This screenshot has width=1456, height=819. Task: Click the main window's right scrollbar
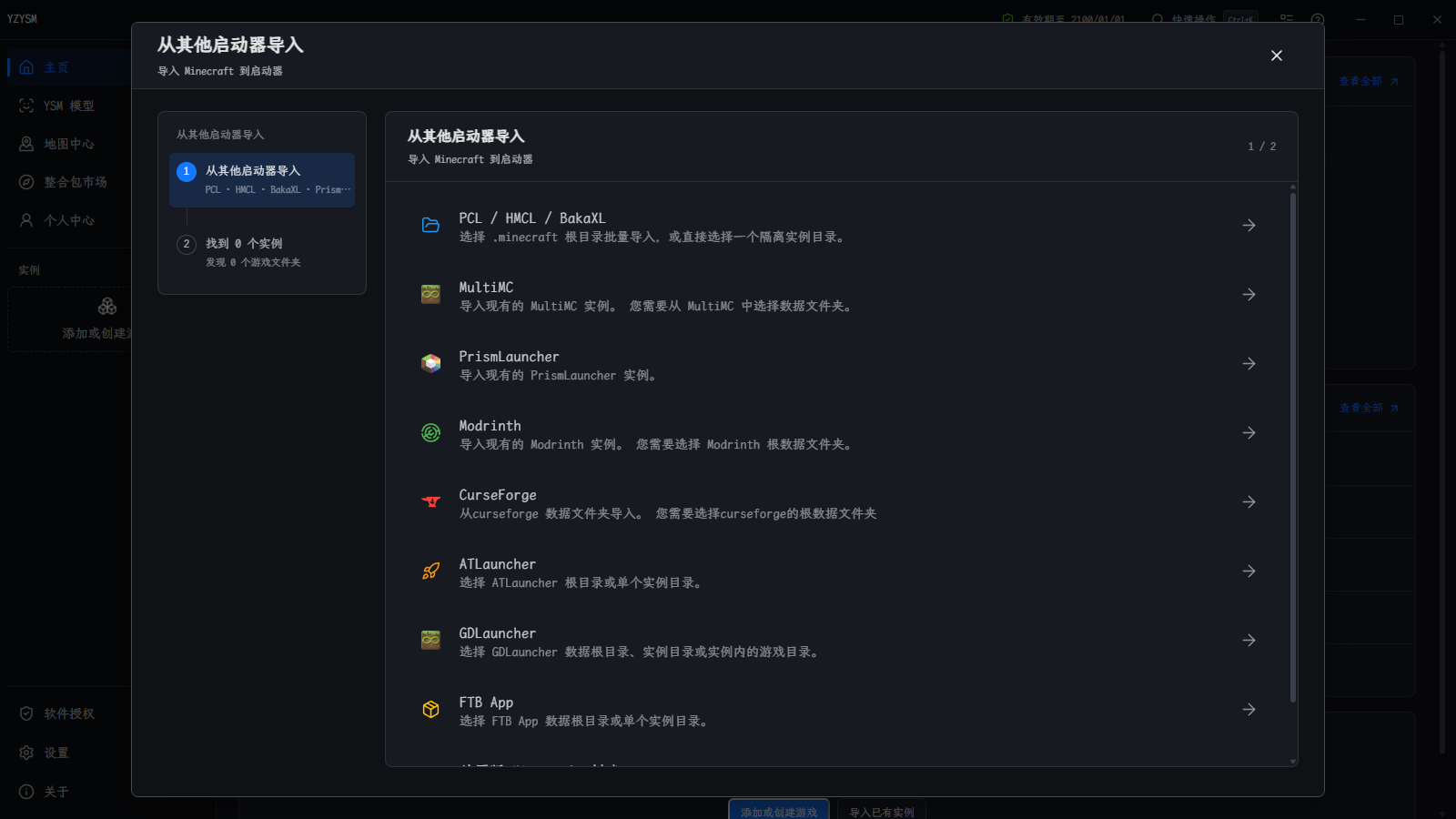coord(1441,400)
